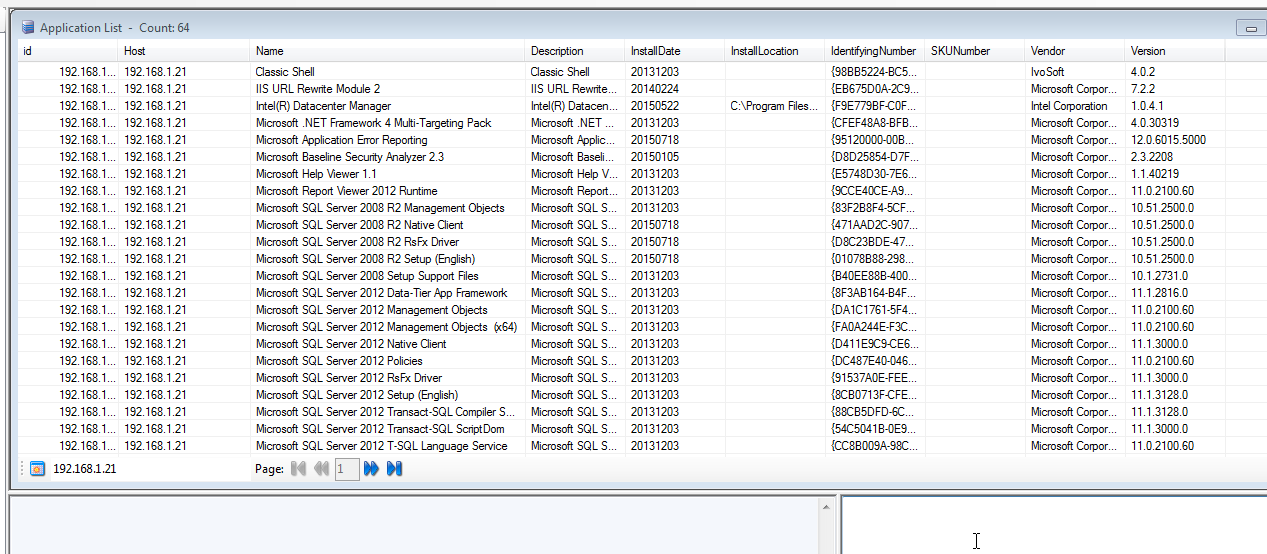Screen dimensions: 1267x554
Task: Click the toolbar grip handle near host address
Action: (x=22, y=468)
